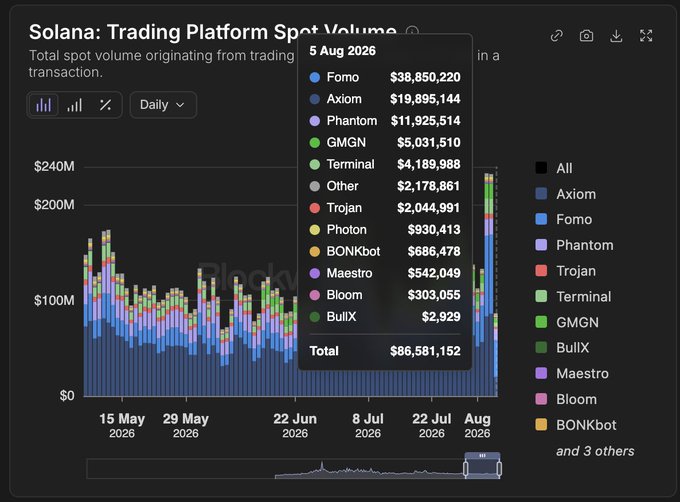680x502 pixels.
Task: Switch to the cumulative bar chart view
Action: pyautogui.click(x=75, y=105)
